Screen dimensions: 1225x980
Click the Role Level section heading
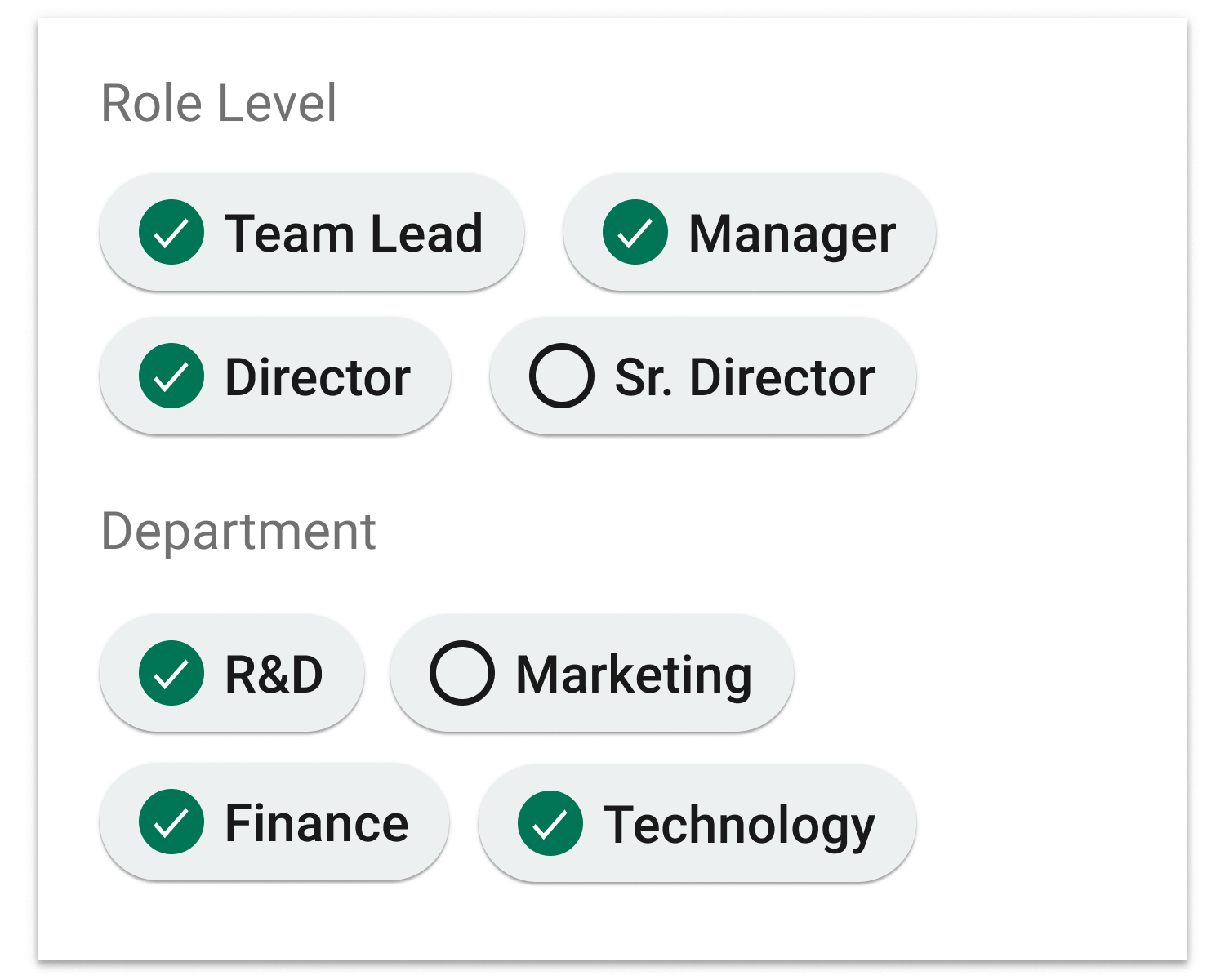(218, 104)
